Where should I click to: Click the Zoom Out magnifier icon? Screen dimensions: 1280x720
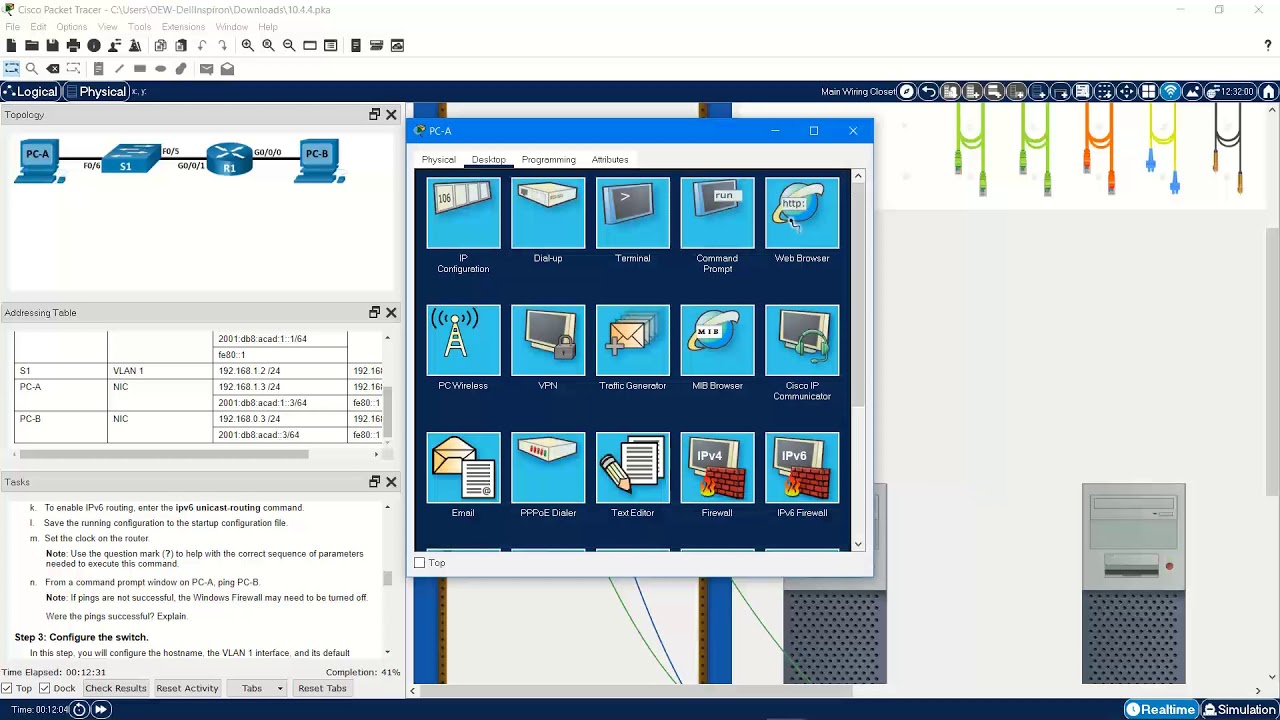click(x=289, y=45)
